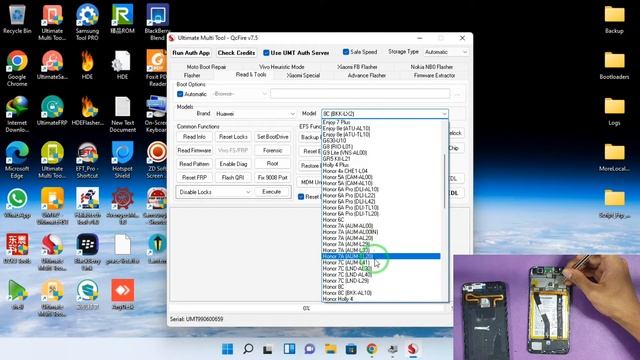Open the Disable Locks dropdown
640x360 pixels.
[x=214, y=192]
